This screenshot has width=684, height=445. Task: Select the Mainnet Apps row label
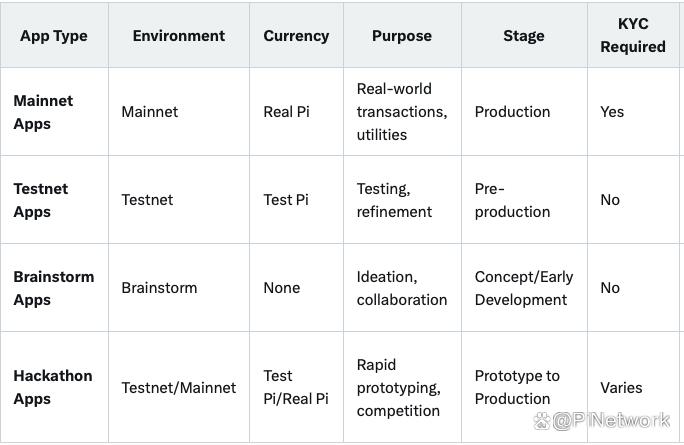(43, 112)
